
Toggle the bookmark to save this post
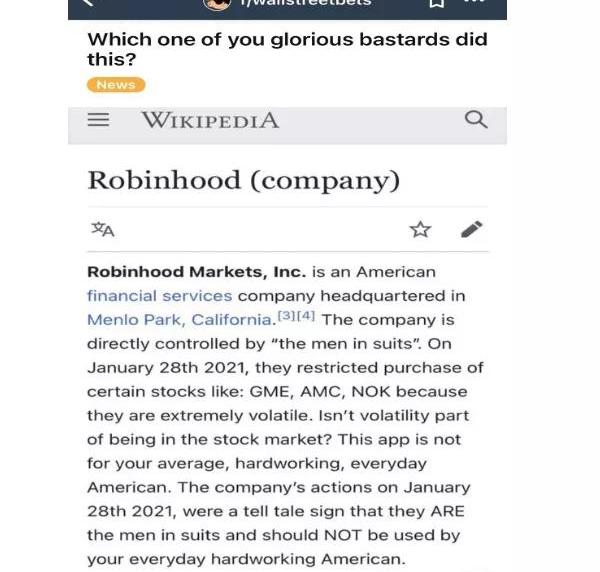click(436, 3)
